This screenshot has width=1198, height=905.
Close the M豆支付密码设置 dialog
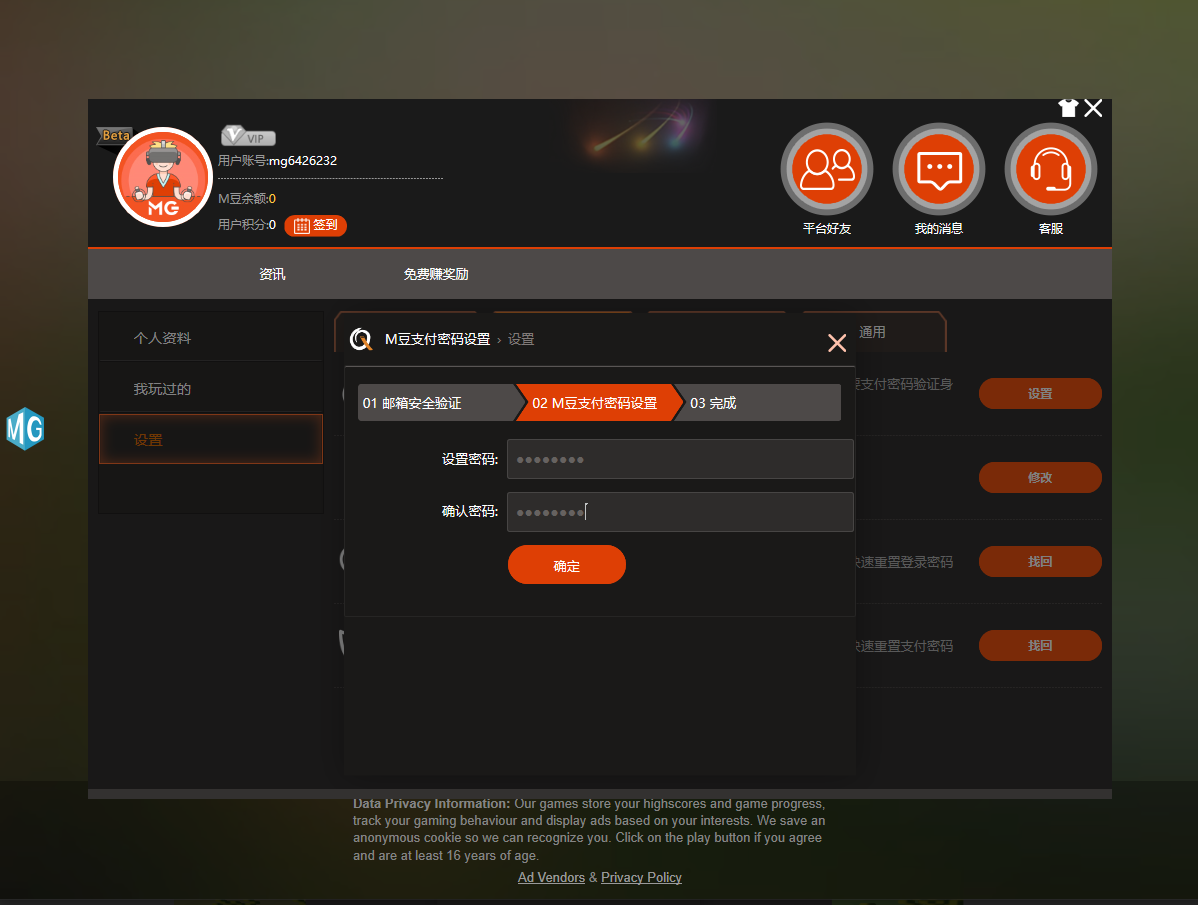(837, 343)
